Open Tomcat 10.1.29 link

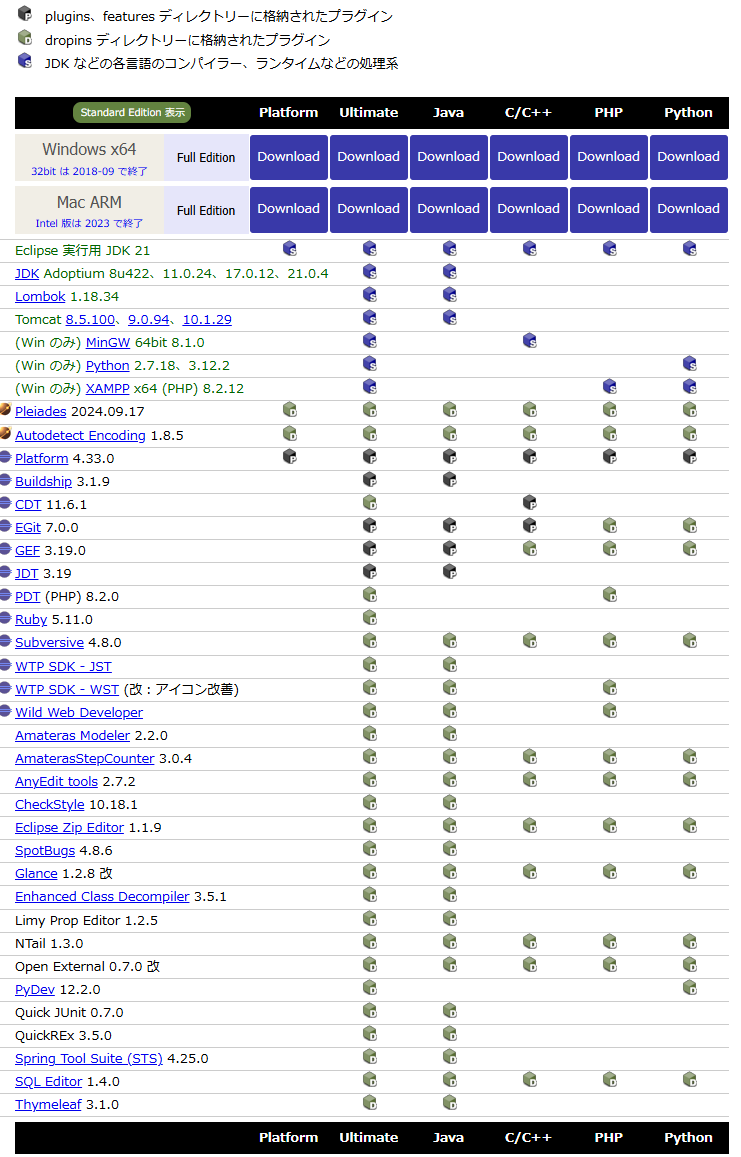pyautogui.click(x=207, y=320)
